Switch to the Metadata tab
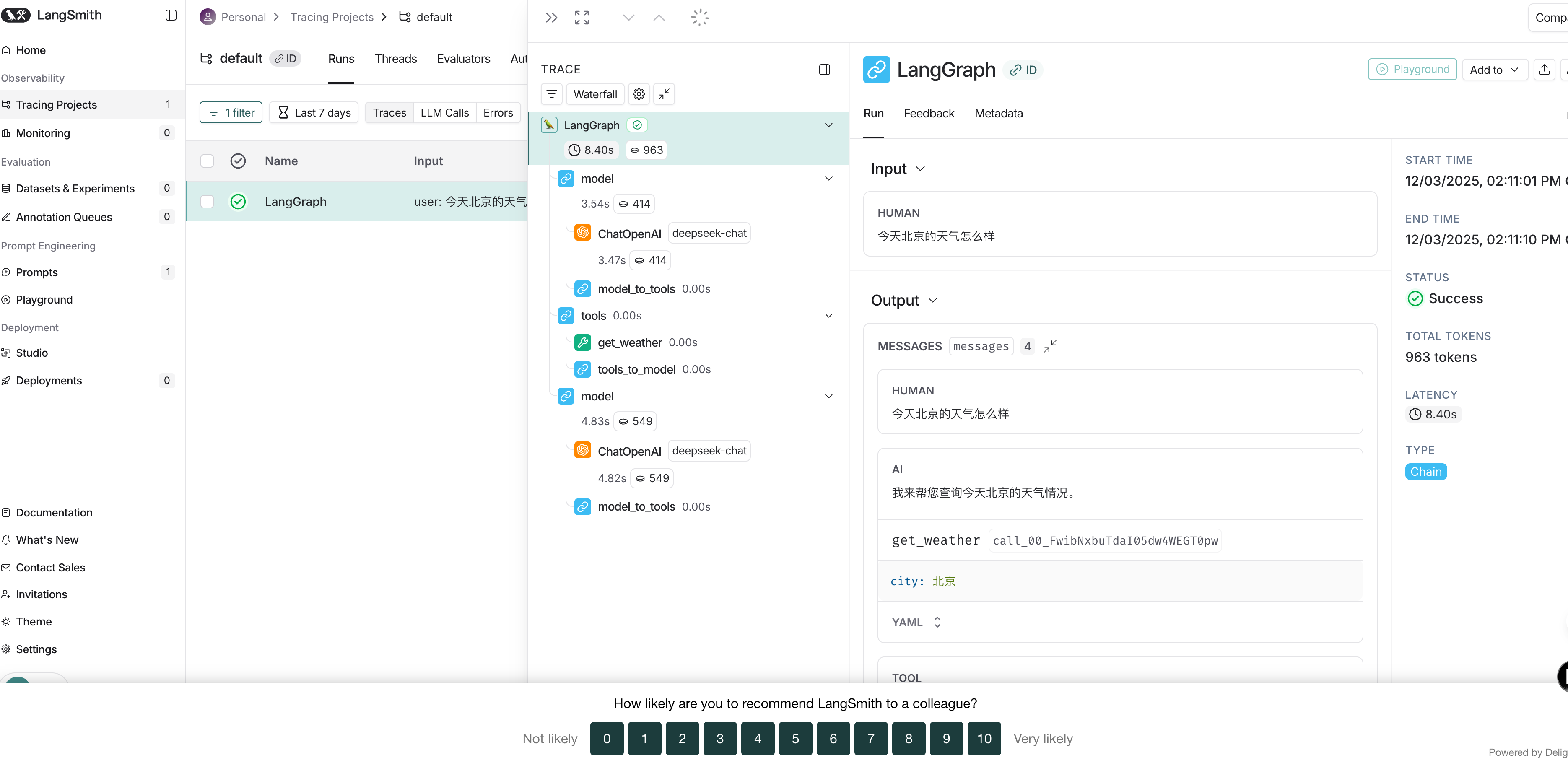 click(x=998, y=113)
